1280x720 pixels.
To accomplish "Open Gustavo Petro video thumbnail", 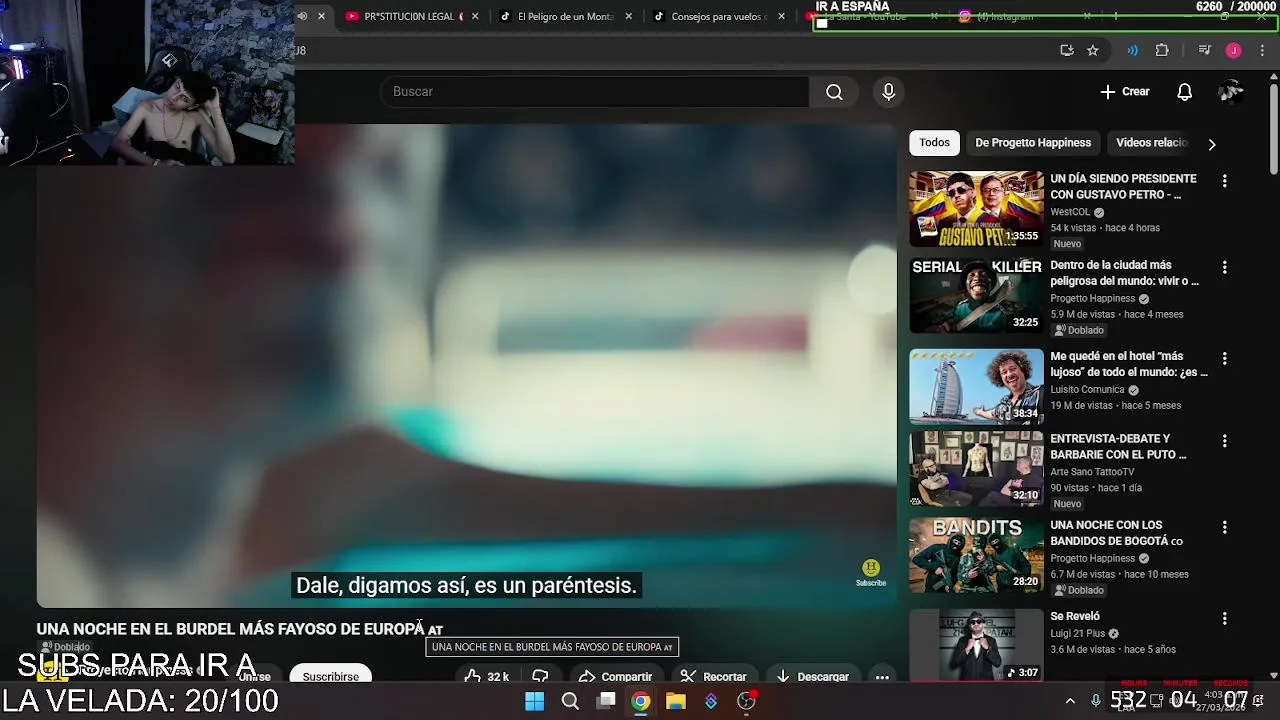I will click(x=976, y=209).
